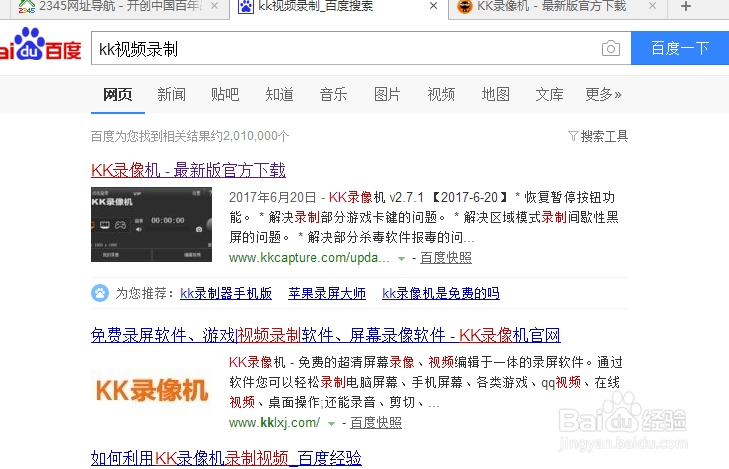Switch to 音乐 results
The width and height of the screenshot is (729, 469).
[x=333, y=94]
